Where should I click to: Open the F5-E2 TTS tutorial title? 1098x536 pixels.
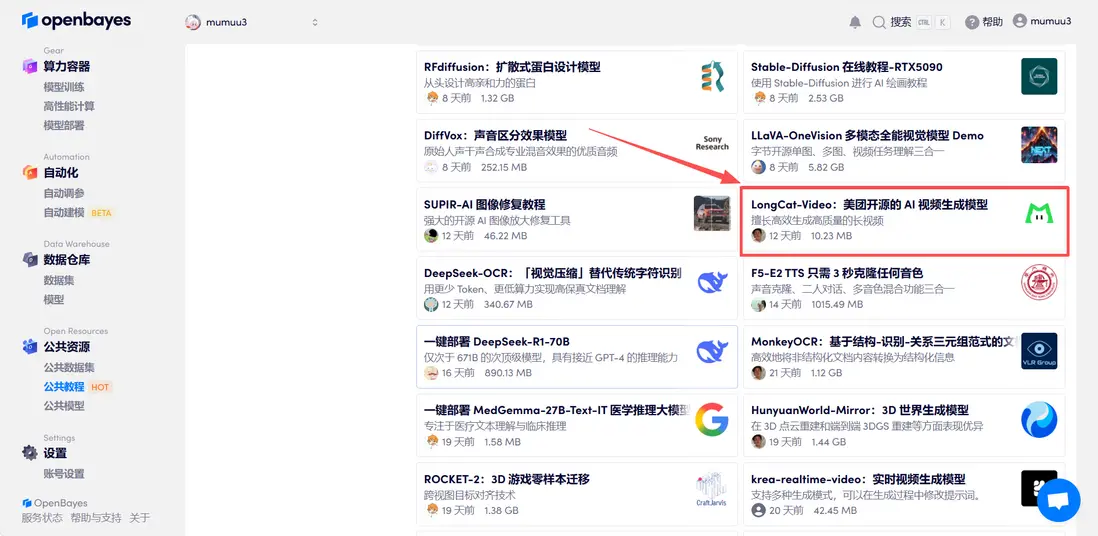coord(837,273)
